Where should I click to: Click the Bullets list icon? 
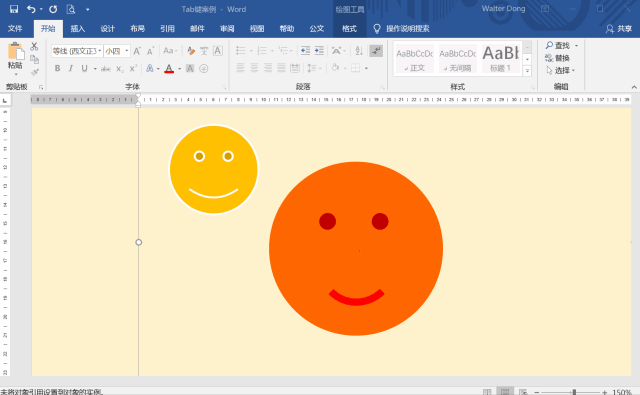tap(241, 51)
